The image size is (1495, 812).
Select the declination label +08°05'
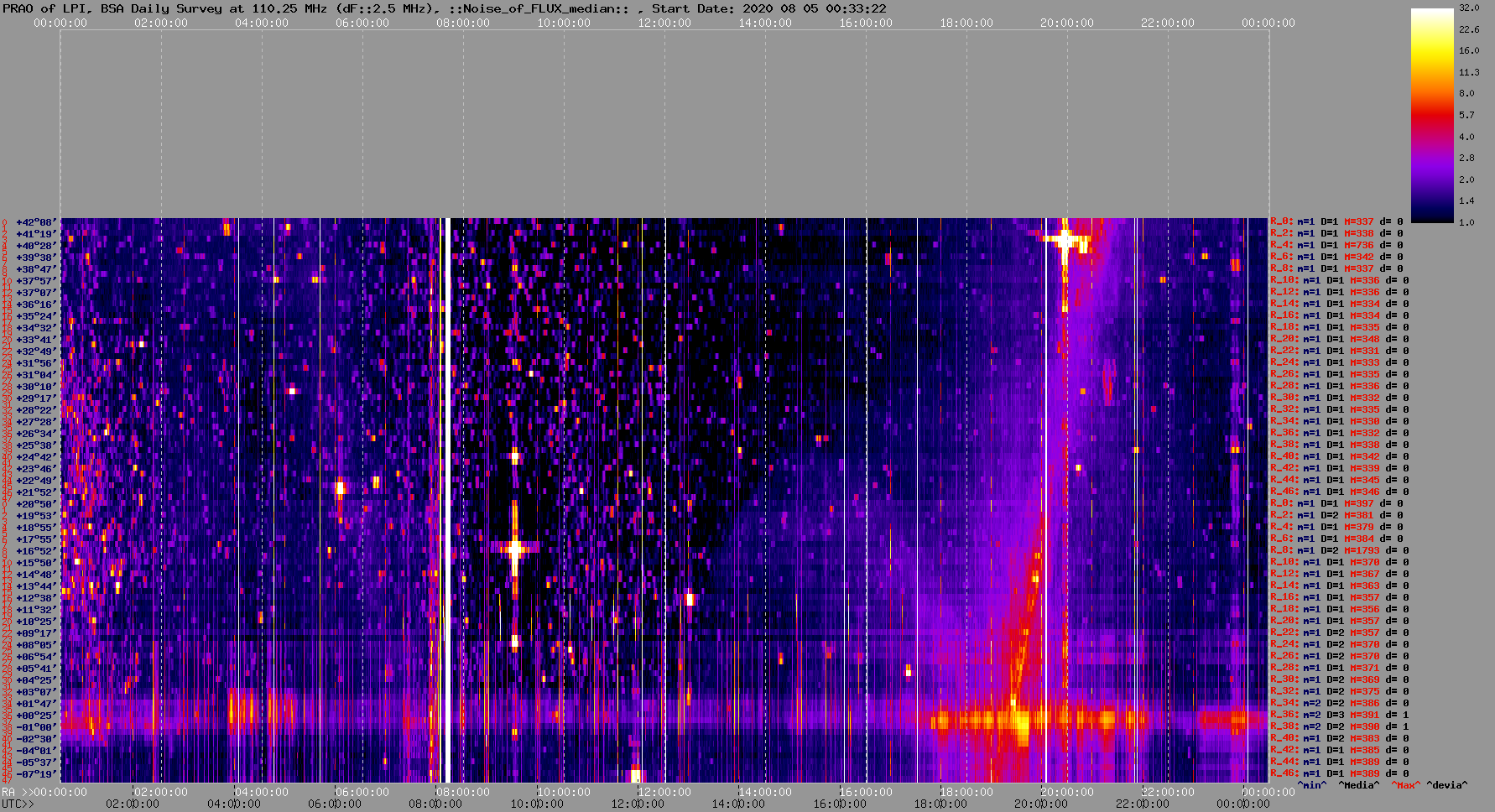[36, 645]
